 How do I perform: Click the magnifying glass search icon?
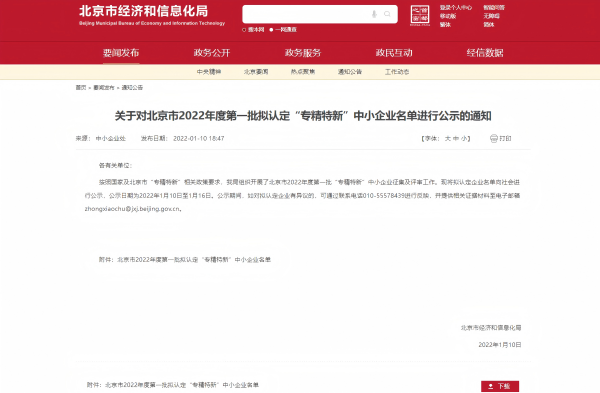point(387,14)
